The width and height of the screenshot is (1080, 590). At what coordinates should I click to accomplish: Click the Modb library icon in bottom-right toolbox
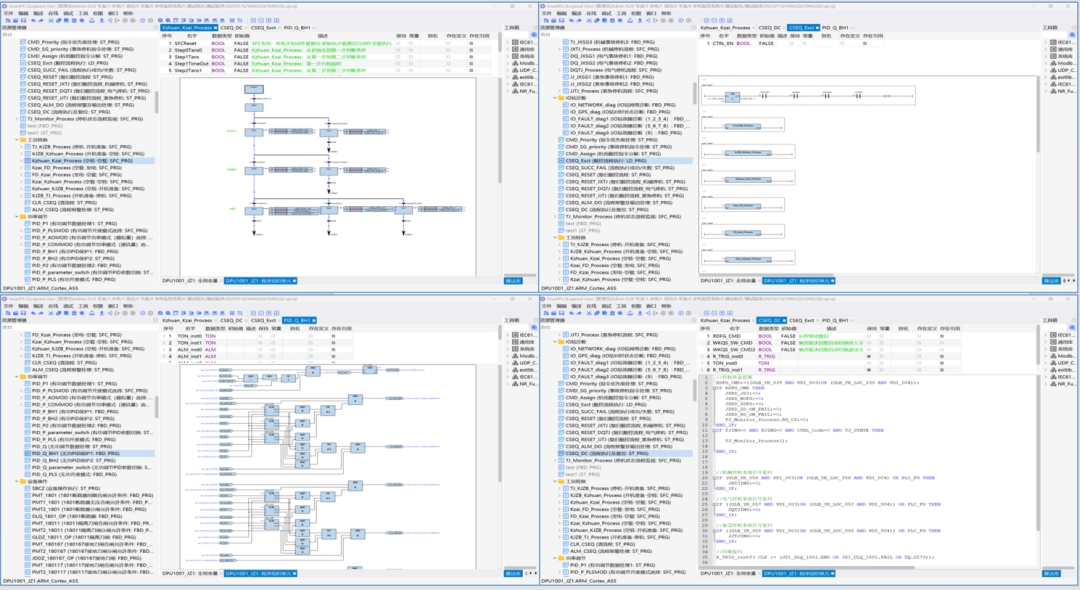click(1052, 355)
